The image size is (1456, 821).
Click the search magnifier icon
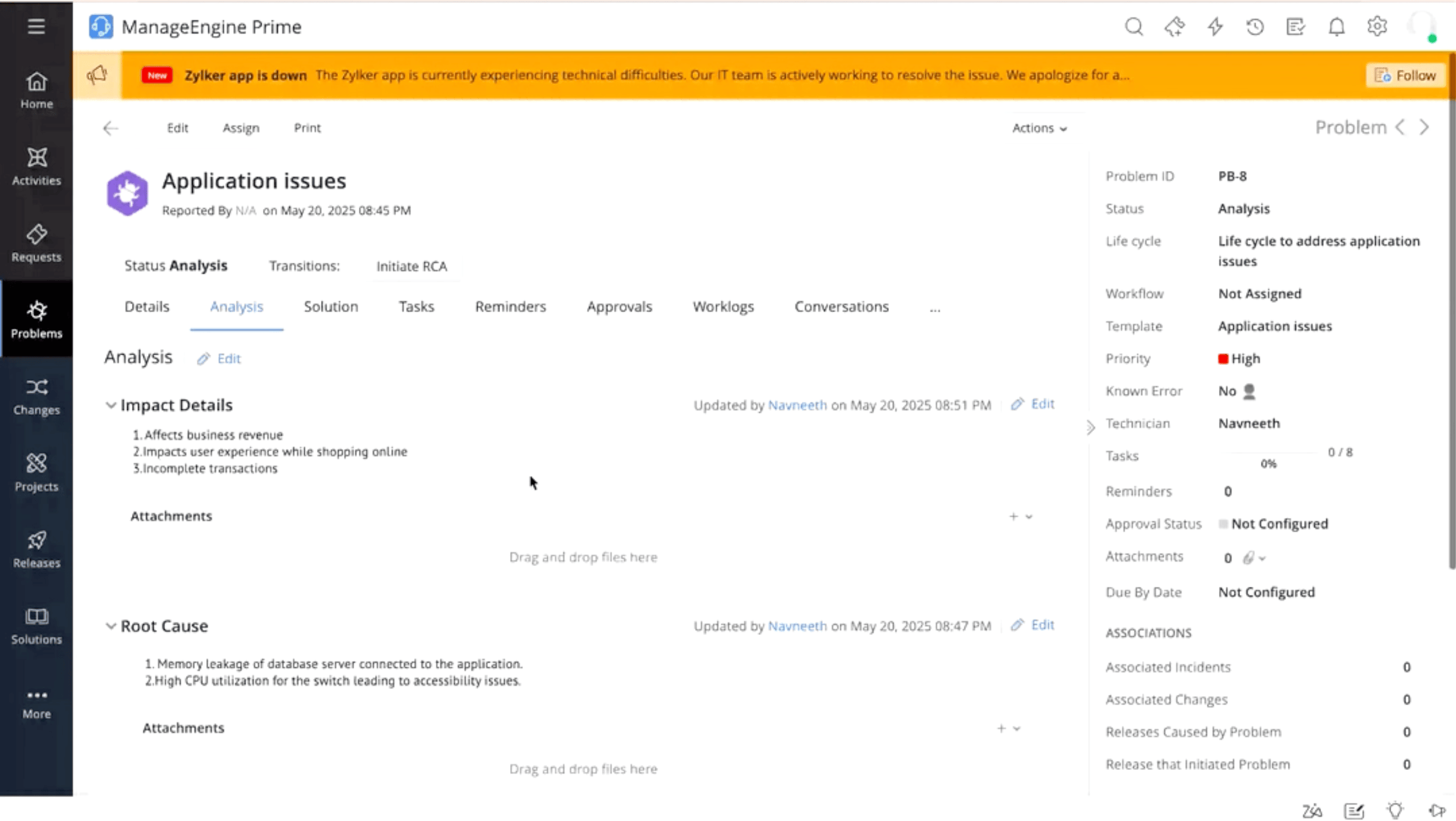tap(1134, 27)
